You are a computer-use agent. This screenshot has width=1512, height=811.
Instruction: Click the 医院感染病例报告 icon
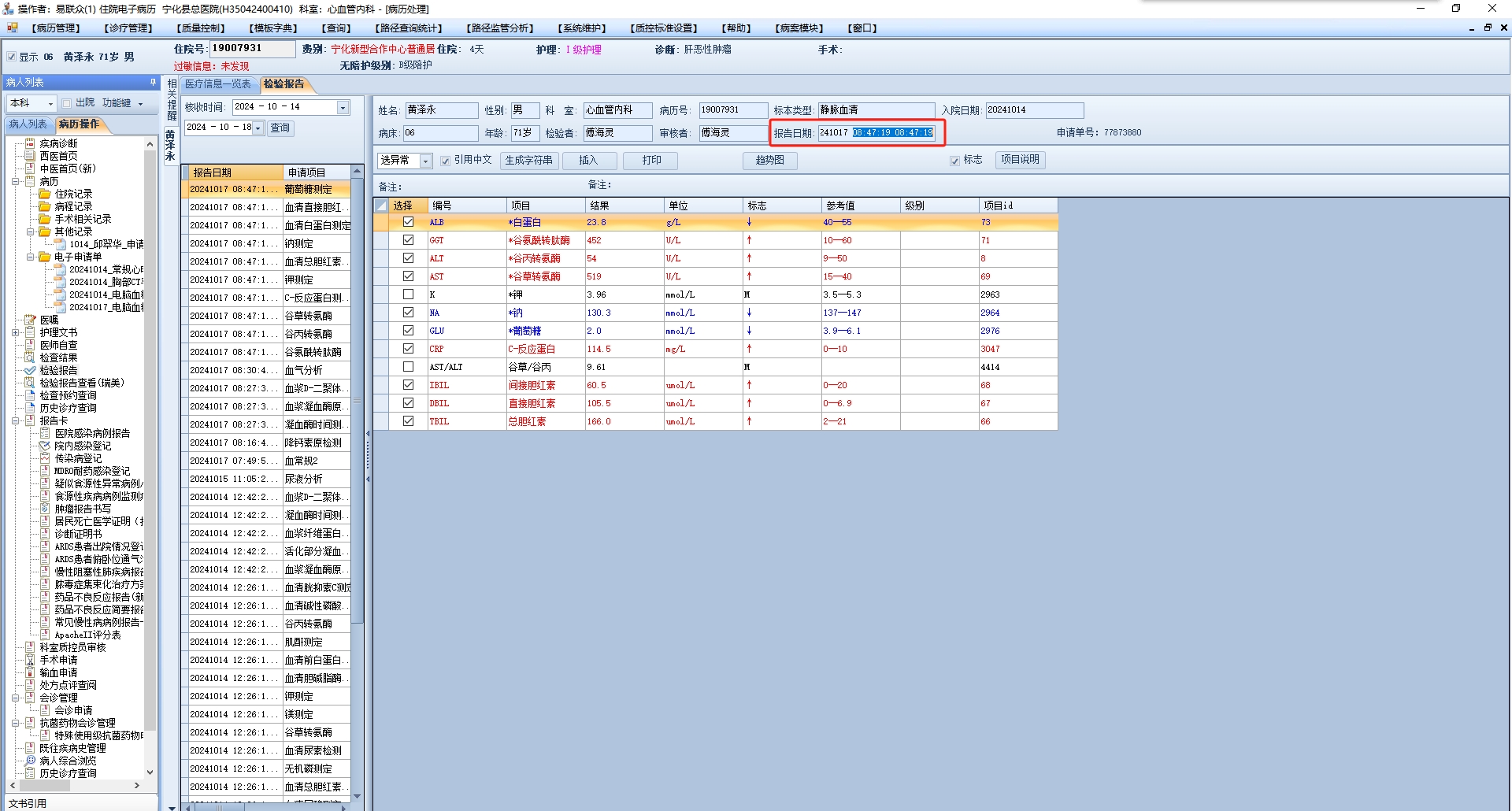[45, 433]
